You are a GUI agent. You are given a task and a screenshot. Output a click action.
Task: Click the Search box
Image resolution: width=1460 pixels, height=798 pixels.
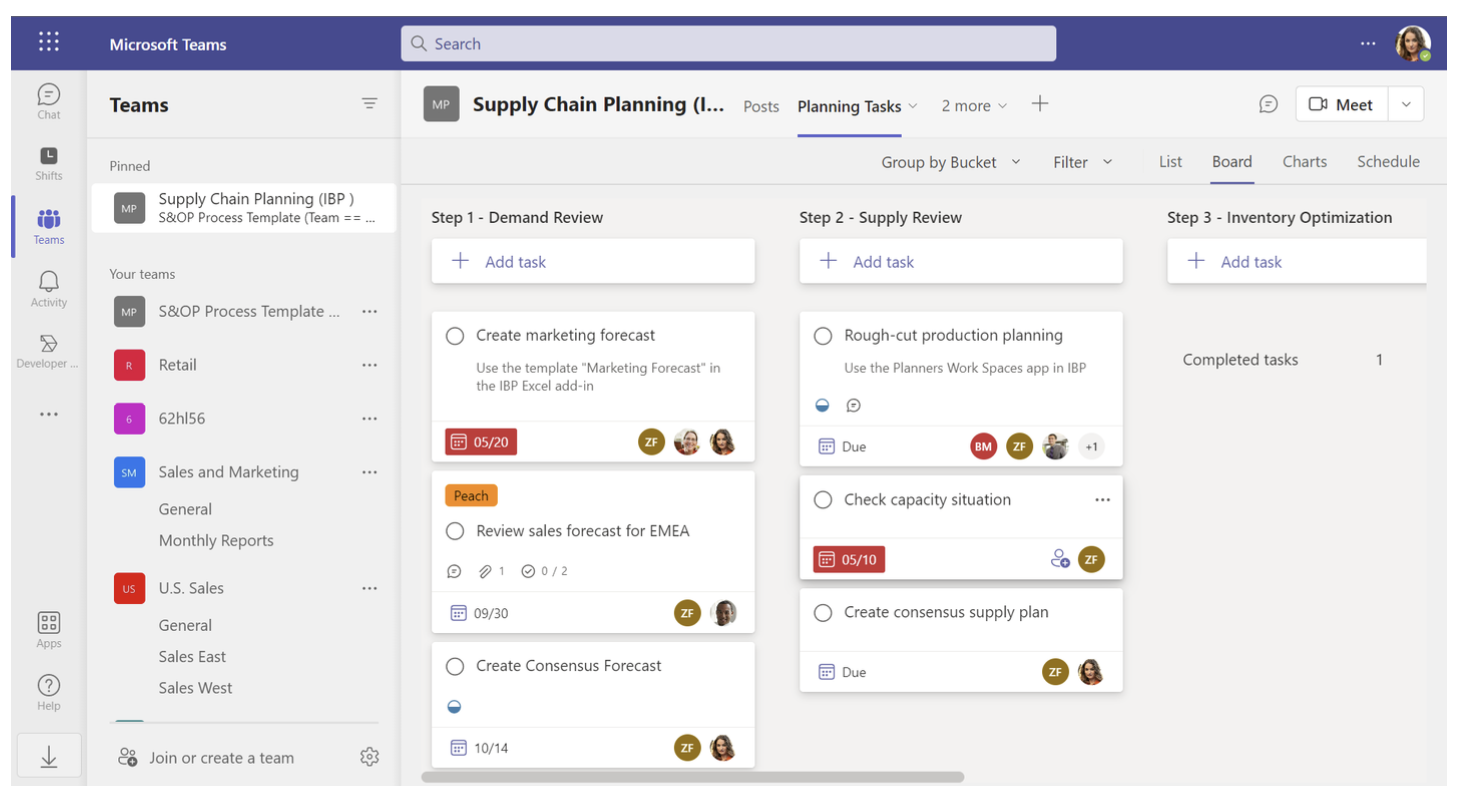pyautogui.click(x=728, y=44)
